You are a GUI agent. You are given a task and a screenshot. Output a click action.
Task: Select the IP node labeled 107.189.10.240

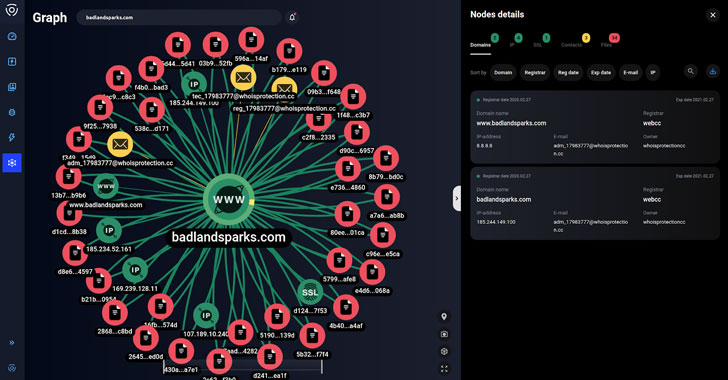tap(206, 315)
